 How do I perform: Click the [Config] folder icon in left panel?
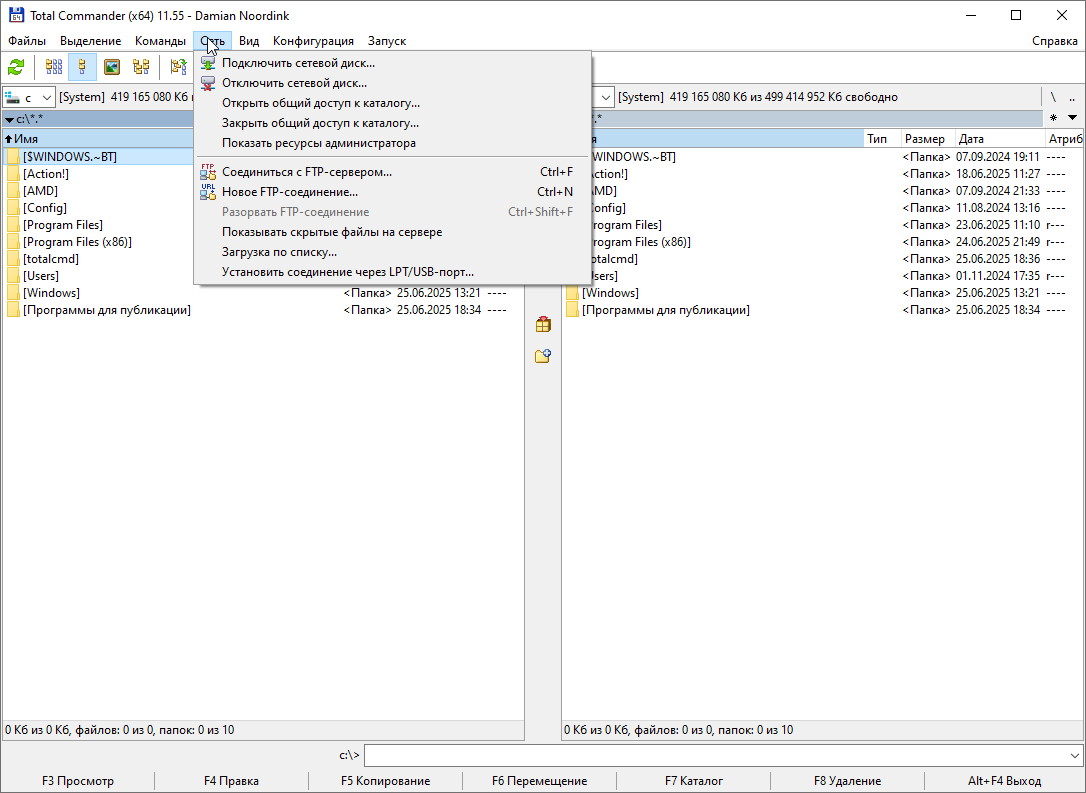point(13,208)
